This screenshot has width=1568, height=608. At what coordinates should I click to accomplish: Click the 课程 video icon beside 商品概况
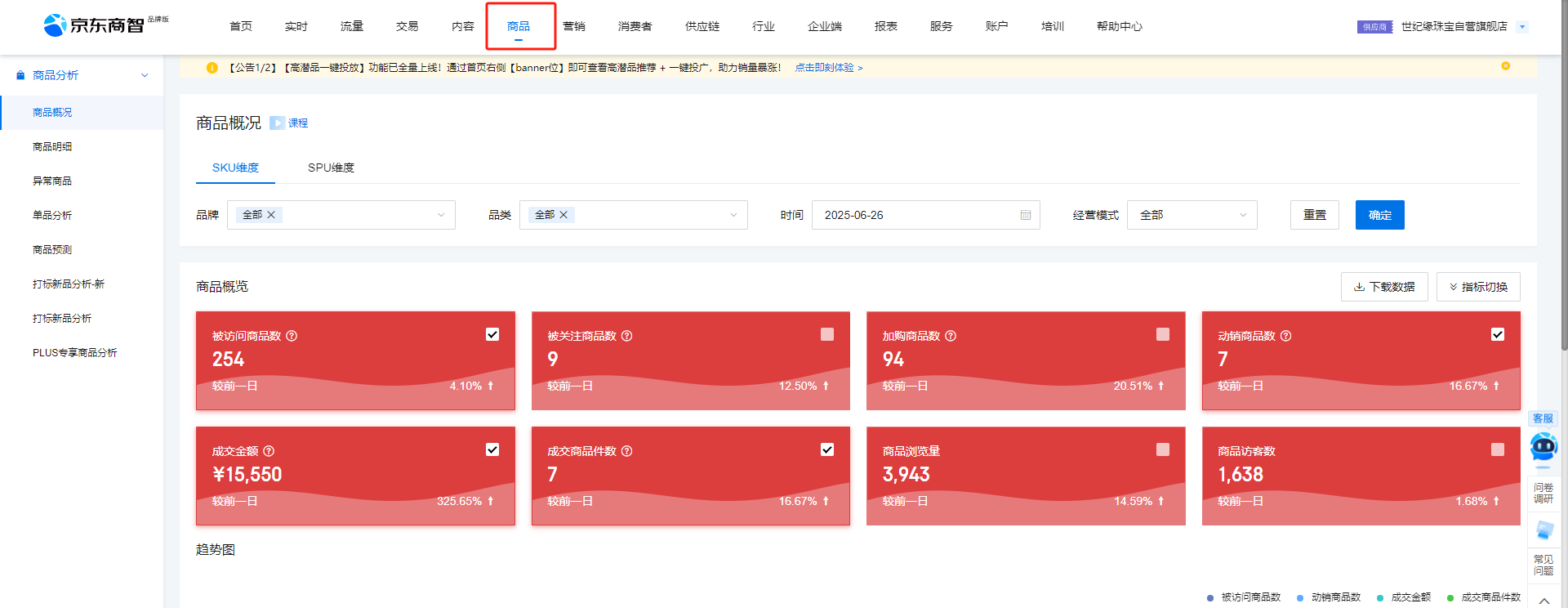[277, 123]
